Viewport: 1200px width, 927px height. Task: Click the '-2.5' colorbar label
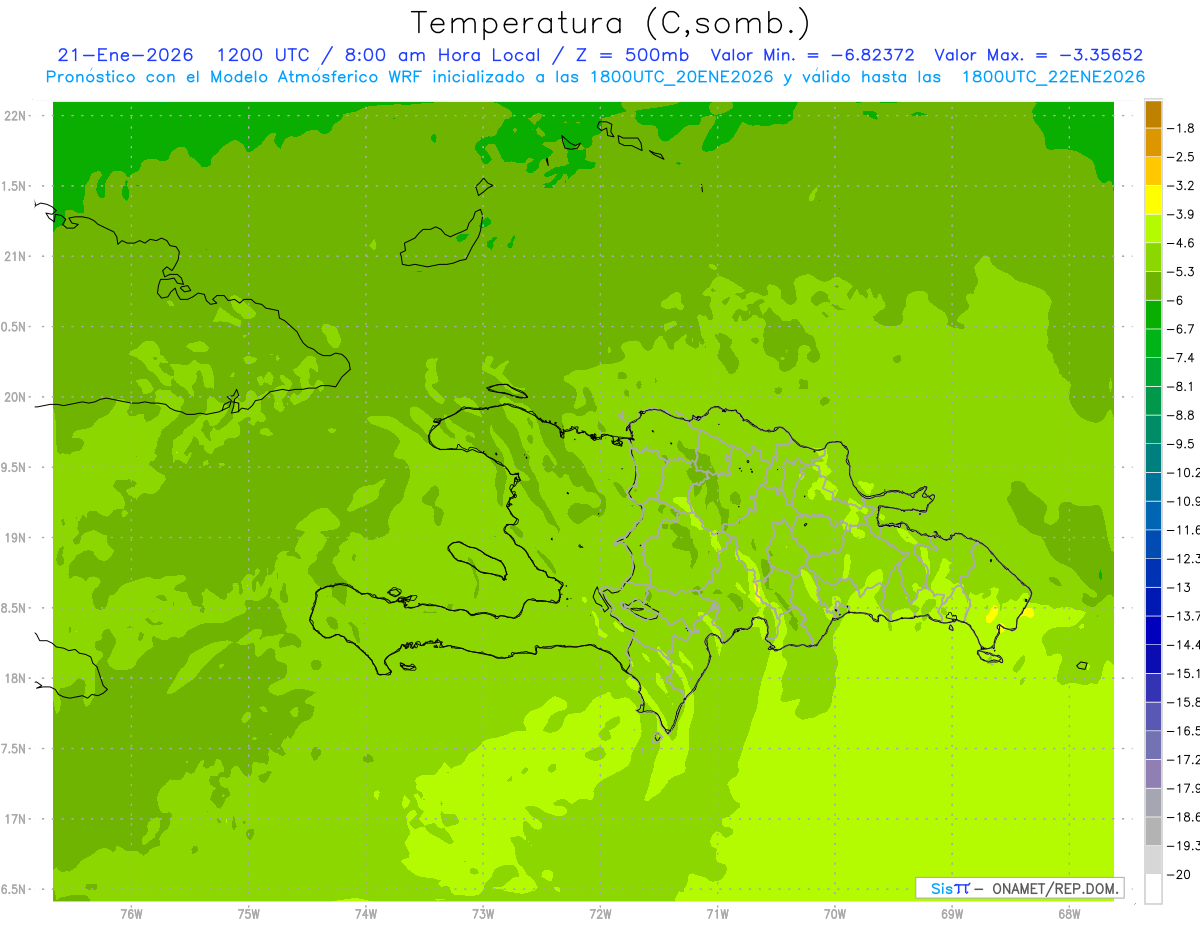pos(1181,157)
